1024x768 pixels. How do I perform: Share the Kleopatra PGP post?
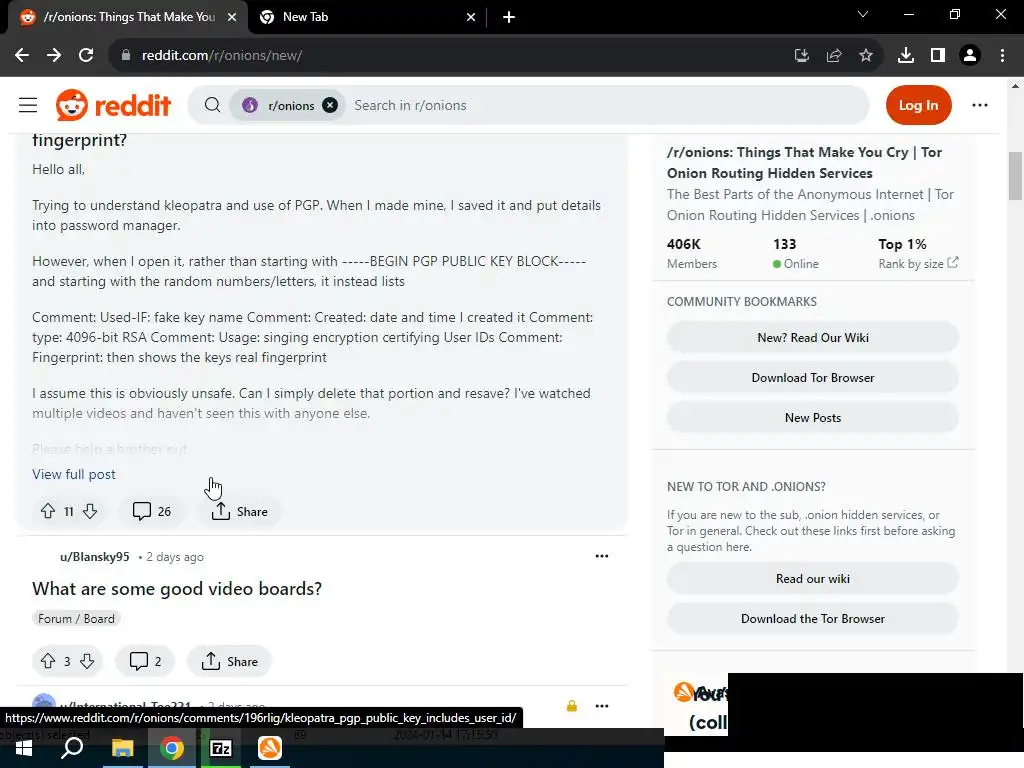click(239, 511)
